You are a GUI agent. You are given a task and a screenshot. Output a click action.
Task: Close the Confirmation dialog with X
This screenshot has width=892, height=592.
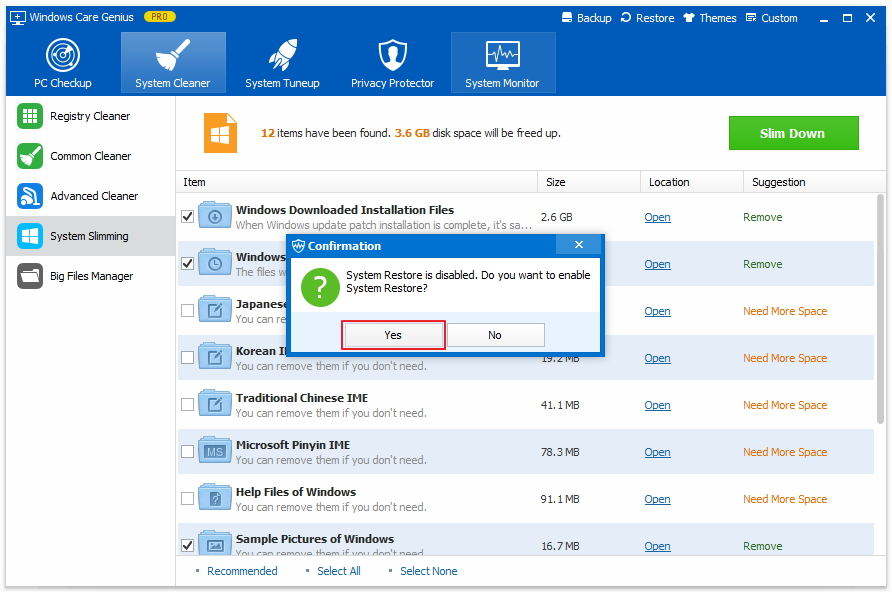[579, 245]
